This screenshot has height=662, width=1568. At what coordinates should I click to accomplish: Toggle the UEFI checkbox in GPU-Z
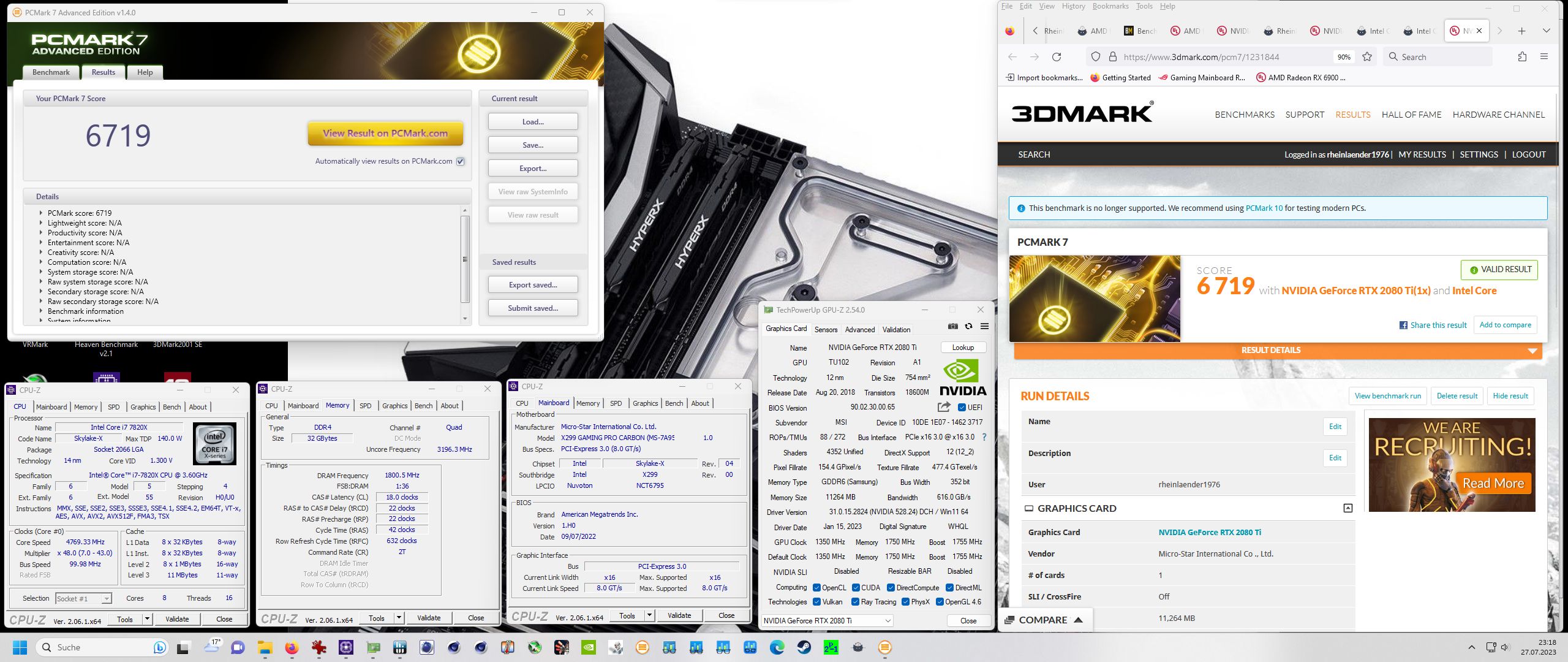tap(962, 408)
